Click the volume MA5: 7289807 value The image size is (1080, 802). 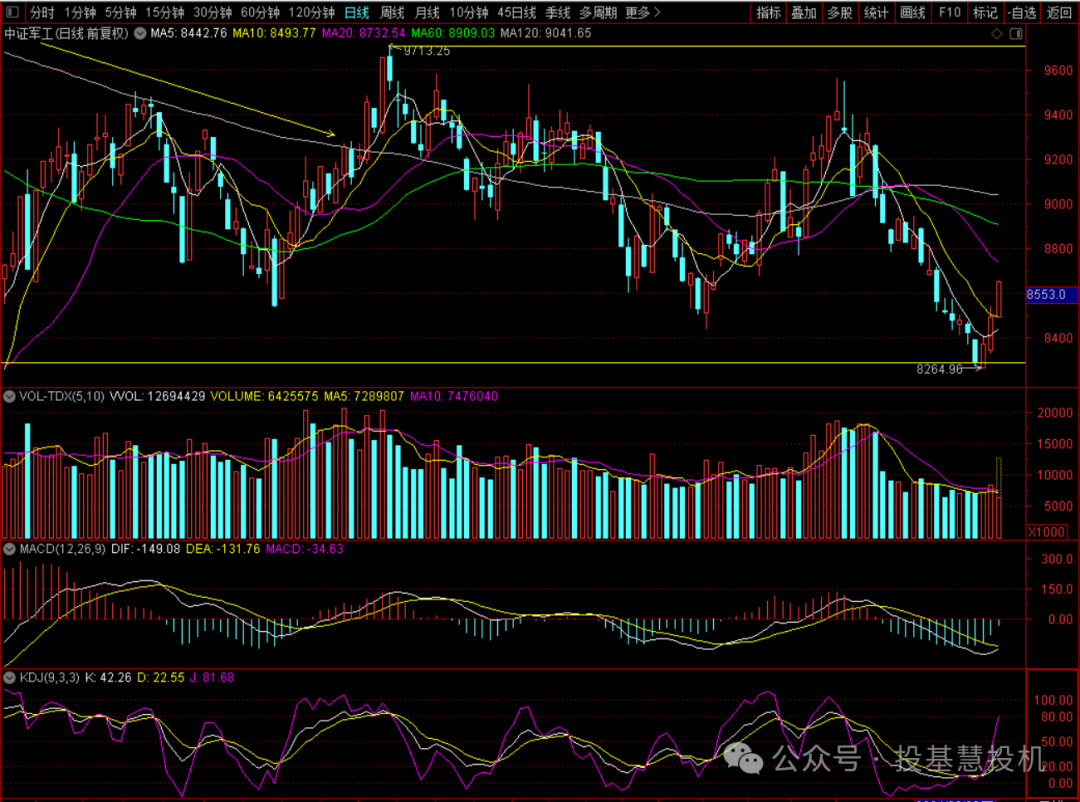[364, 396]
